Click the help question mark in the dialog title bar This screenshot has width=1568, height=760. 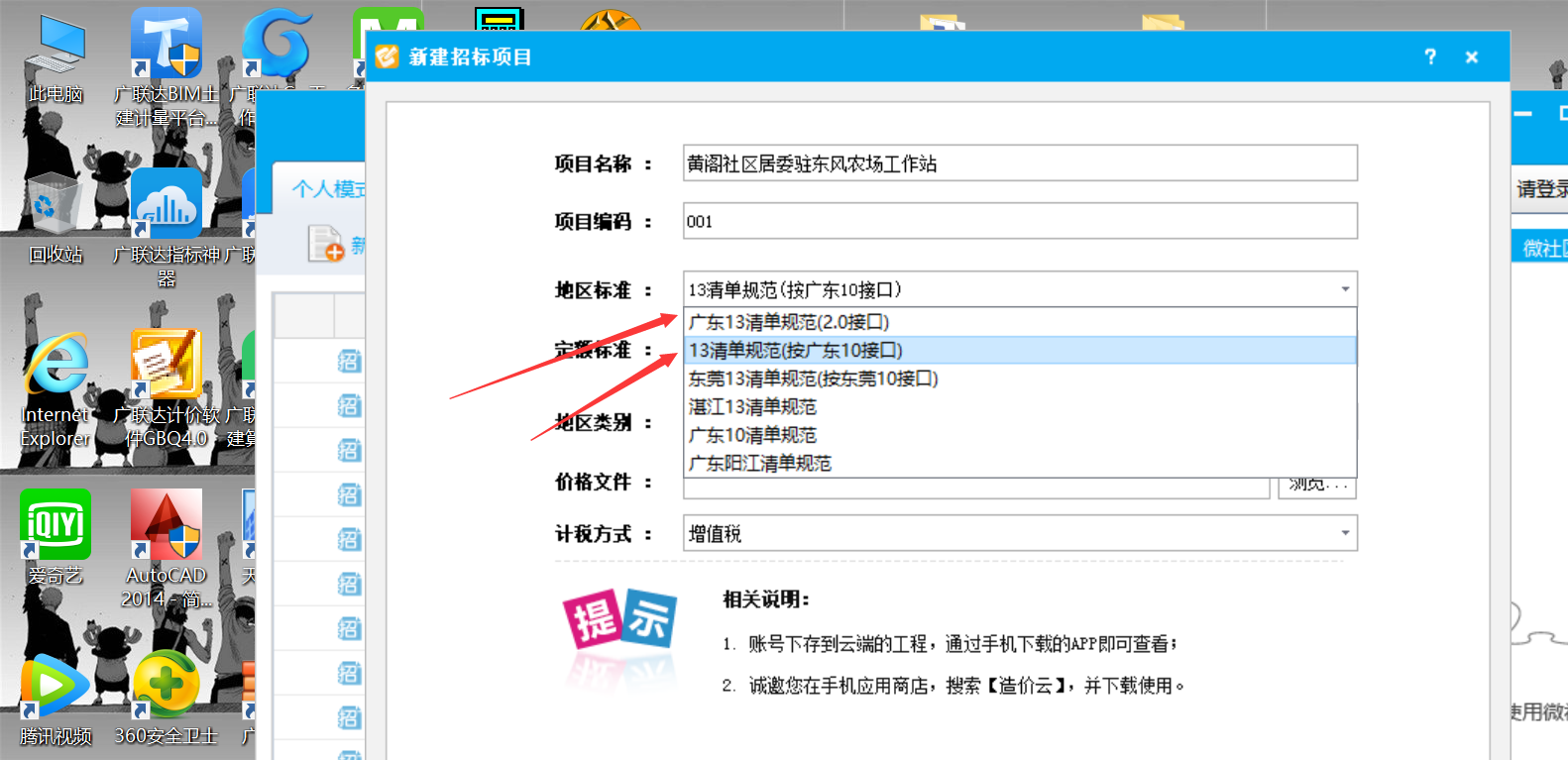pyautogui.click(x=1430, y=56)
